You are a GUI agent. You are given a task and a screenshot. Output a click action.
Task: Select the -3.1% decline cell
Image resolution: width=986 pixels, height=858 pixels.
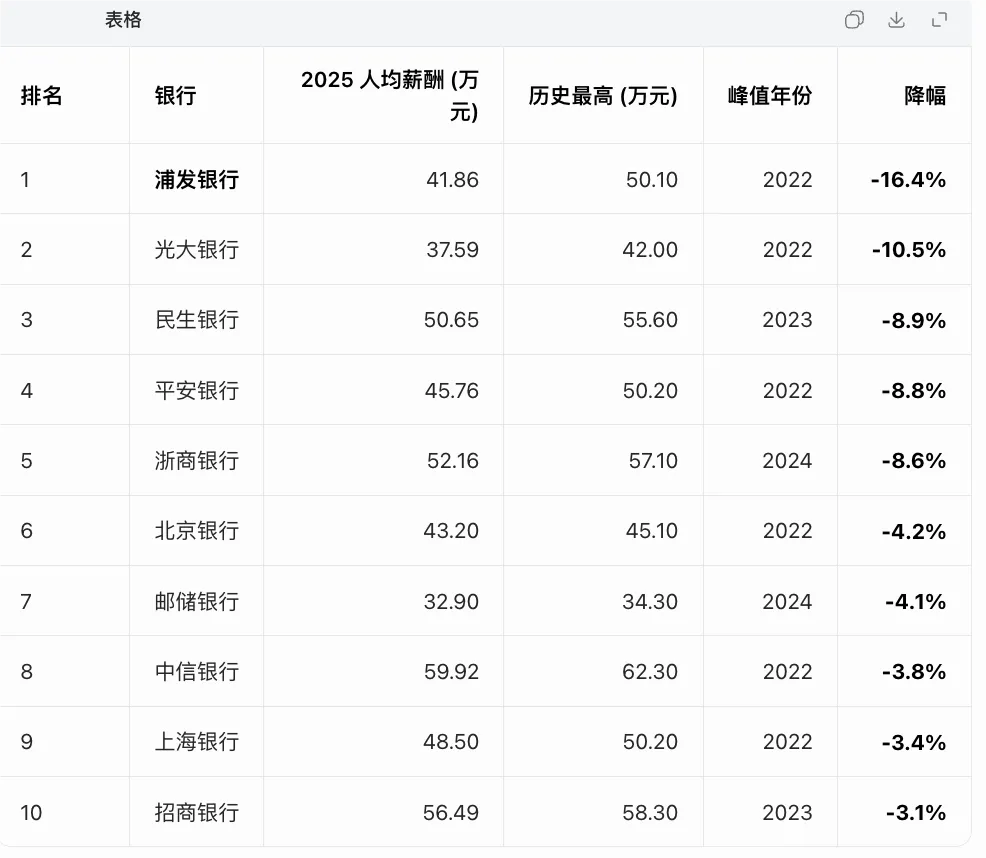916,813
